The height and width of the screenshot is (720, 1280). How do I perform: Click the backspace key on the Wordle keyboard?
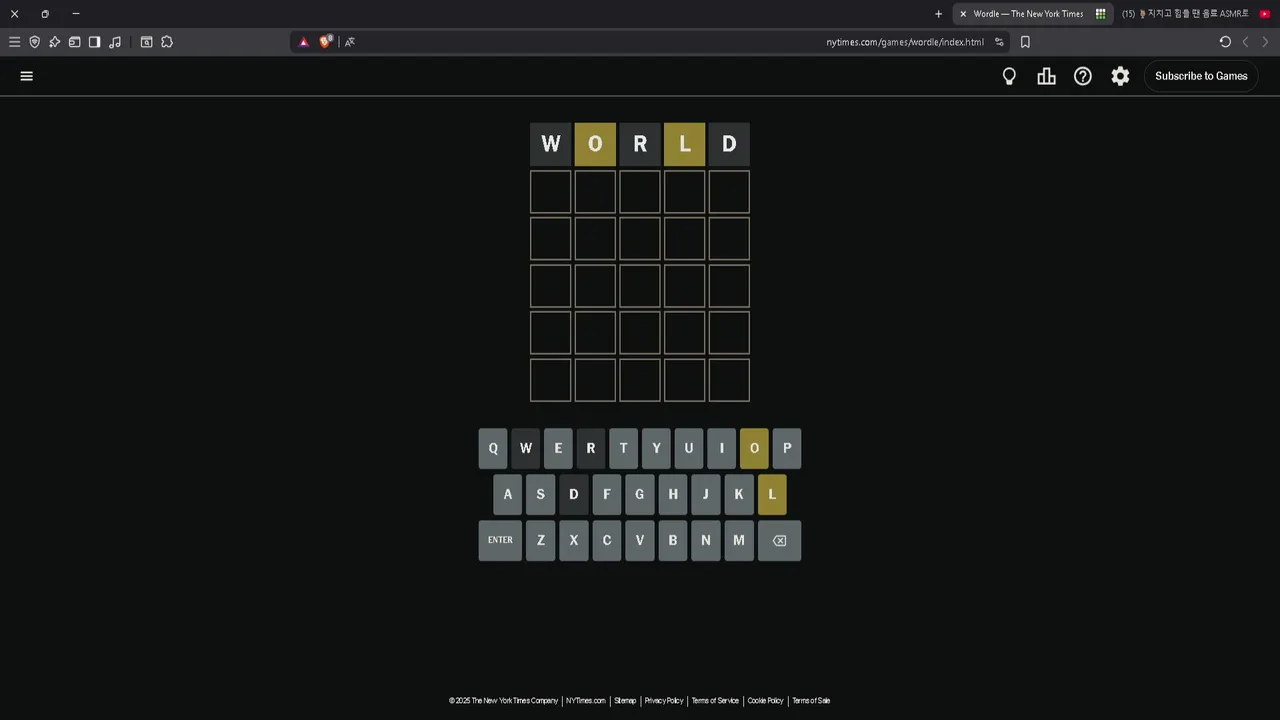779,540
